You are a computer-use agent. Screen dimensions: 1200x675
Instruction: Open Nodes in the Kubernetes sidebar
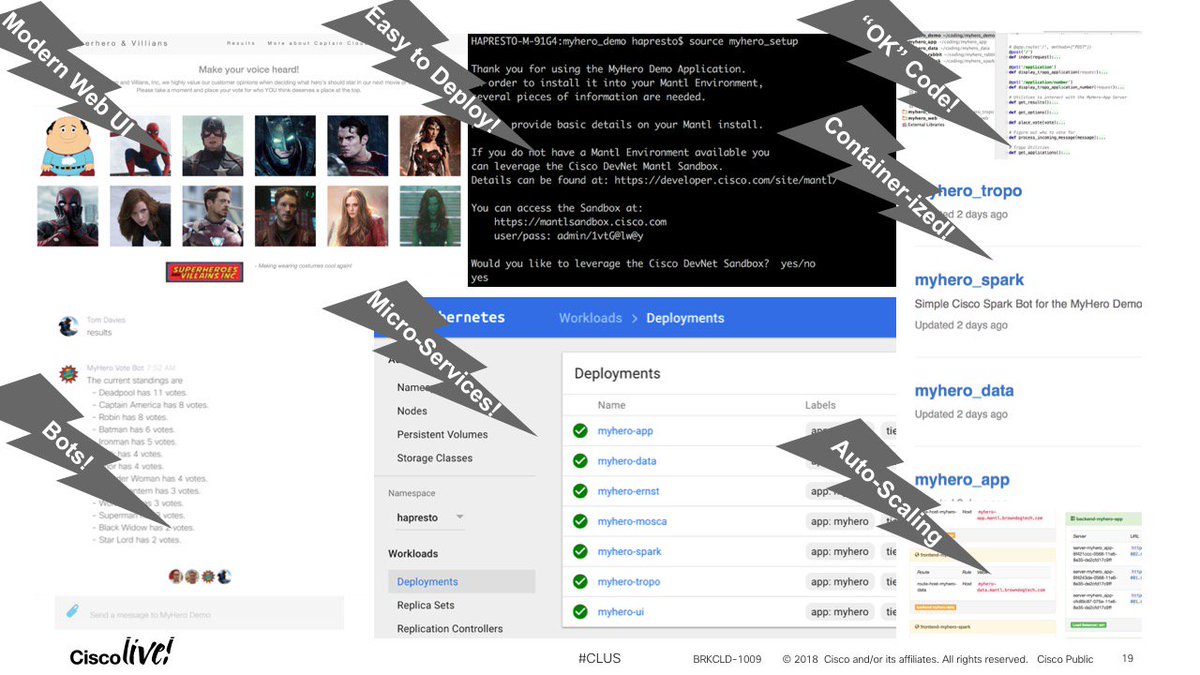pos(412,411)
